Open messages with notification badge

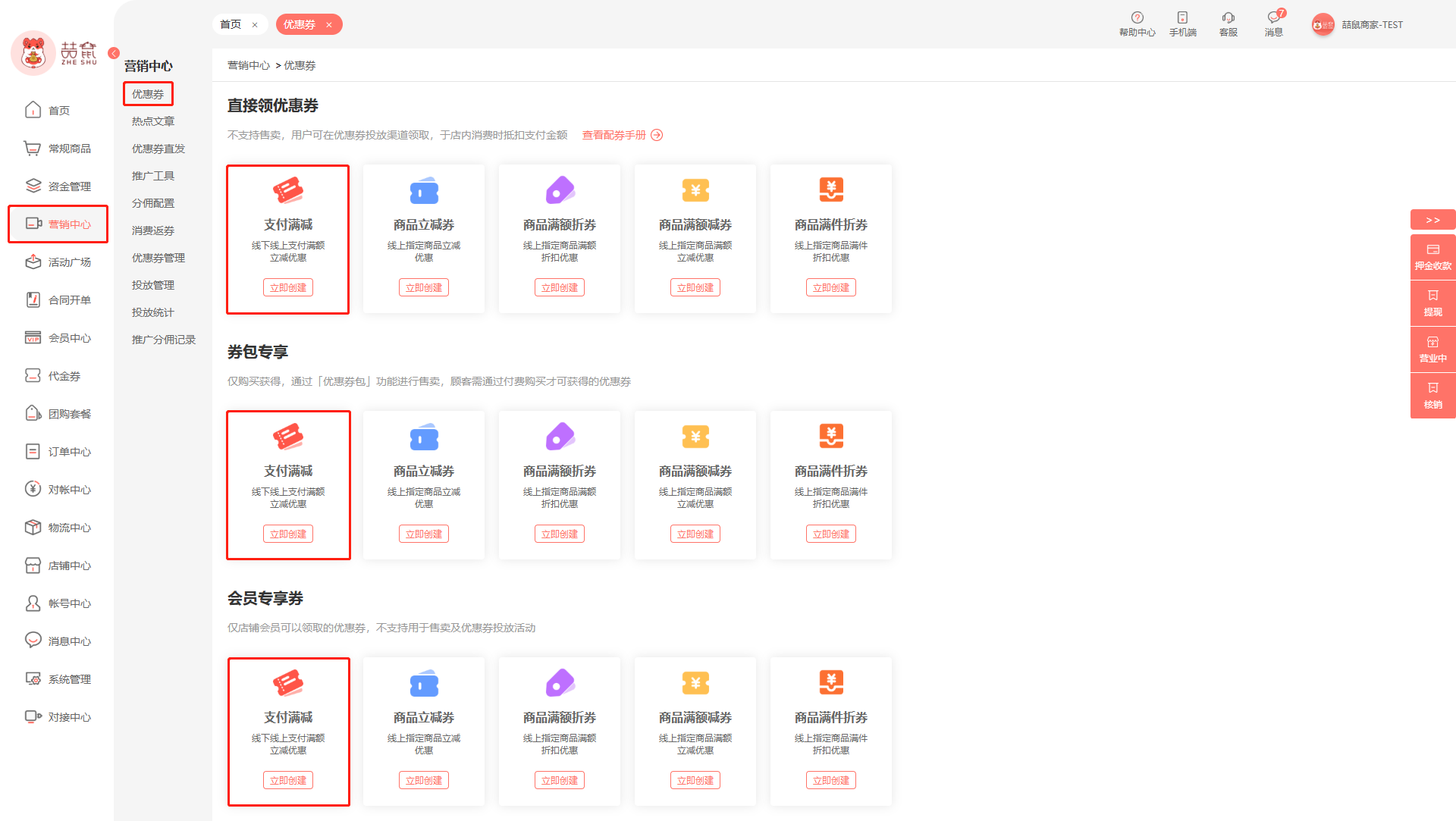[x=1274, y=18]
